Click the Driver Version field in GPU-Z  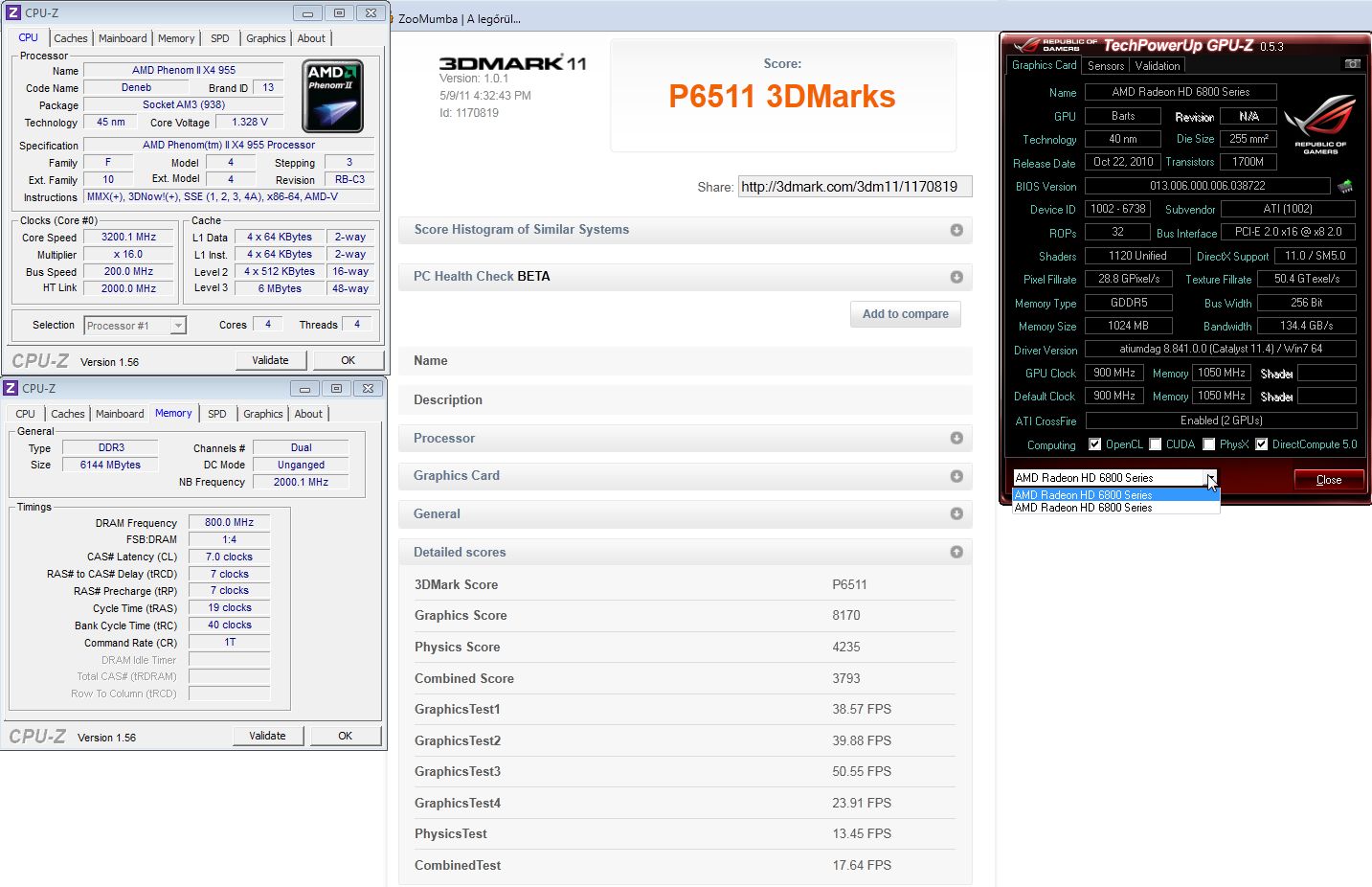1221,349
